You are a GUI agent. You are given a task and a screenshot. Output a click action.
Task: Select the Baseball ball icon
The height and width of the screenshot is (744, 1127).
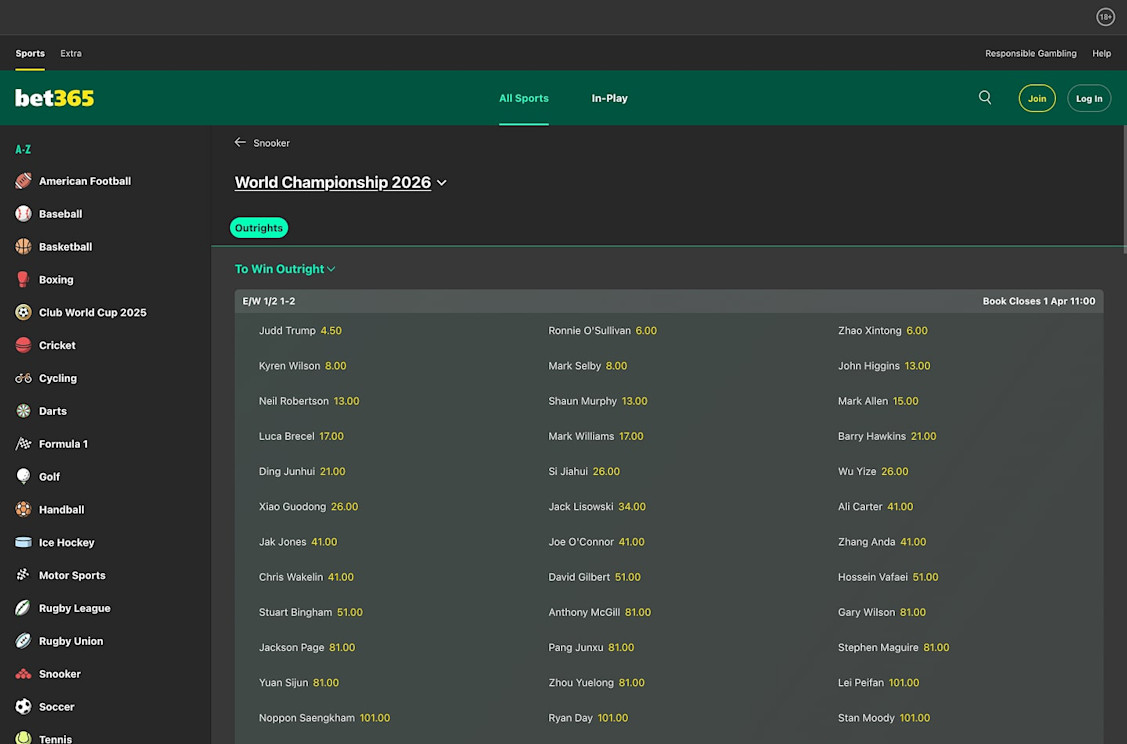[23, 213]
